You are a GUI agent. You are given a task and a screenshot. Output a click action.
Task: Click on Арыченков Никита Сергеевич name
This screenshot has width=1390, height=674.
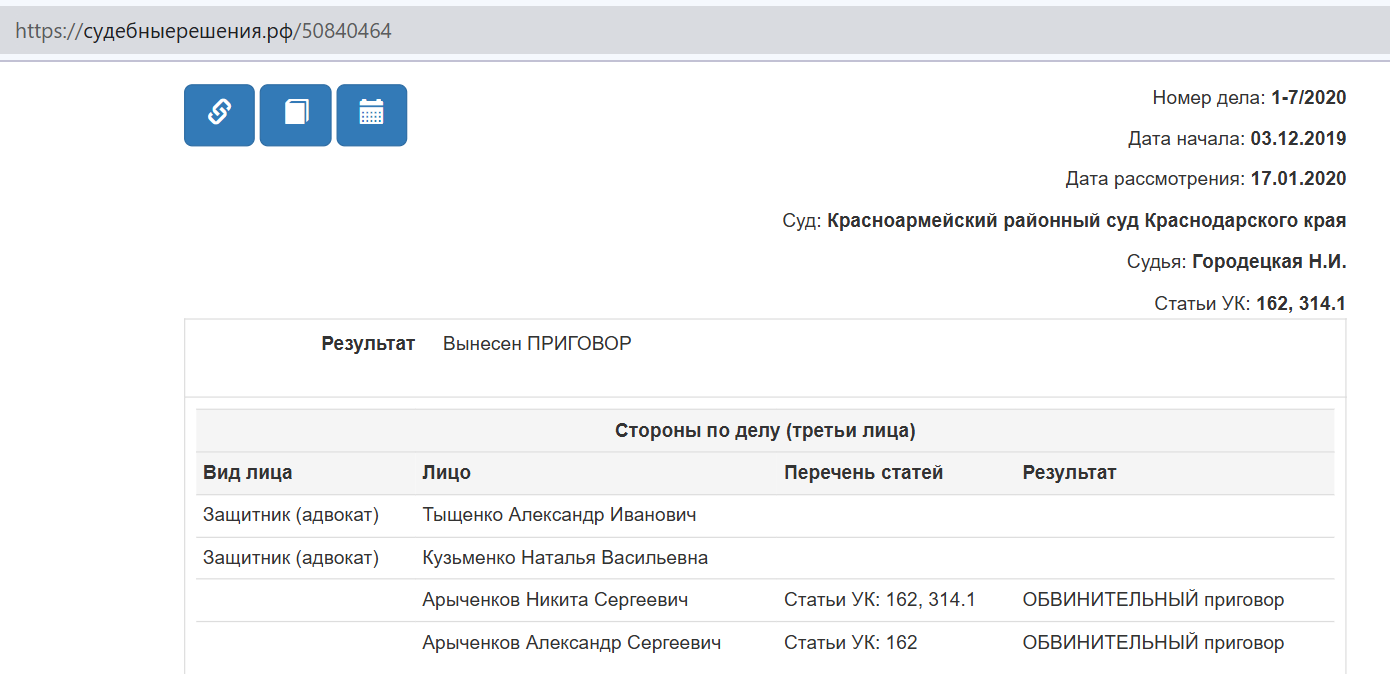coord(555,600)
